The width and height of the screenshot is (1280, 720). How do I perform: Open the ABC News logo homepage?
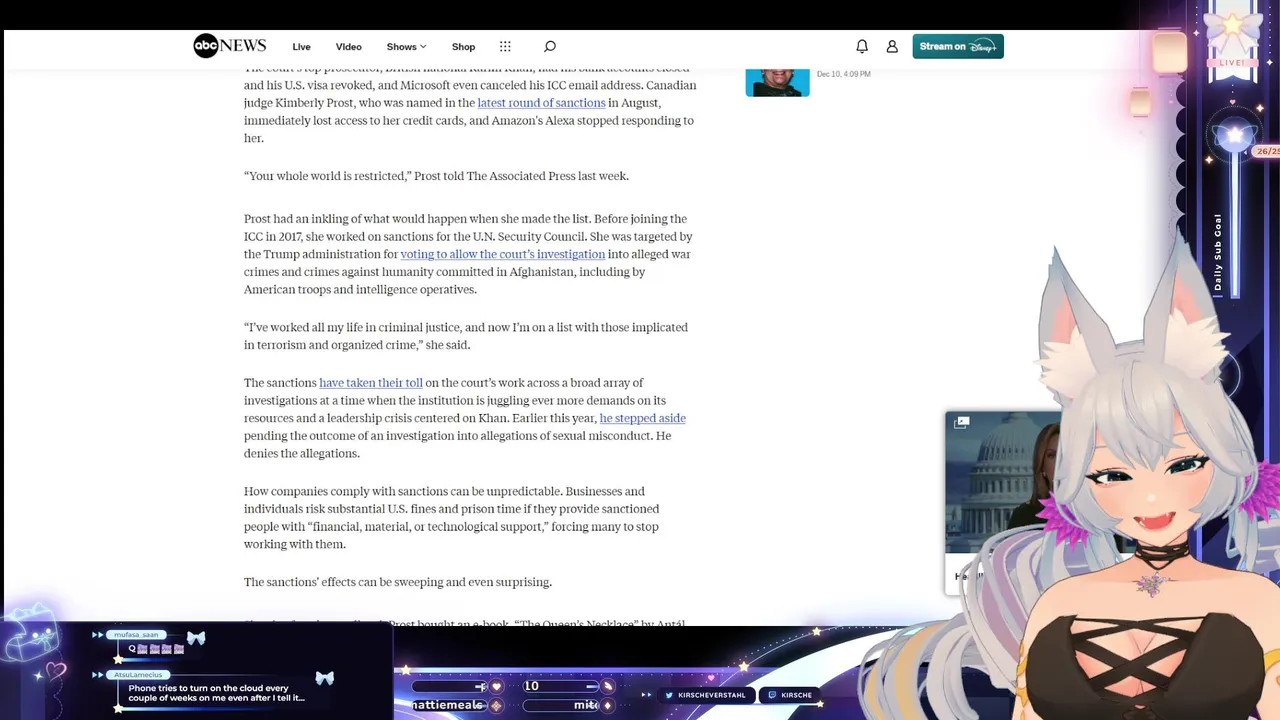pos(229,46)
